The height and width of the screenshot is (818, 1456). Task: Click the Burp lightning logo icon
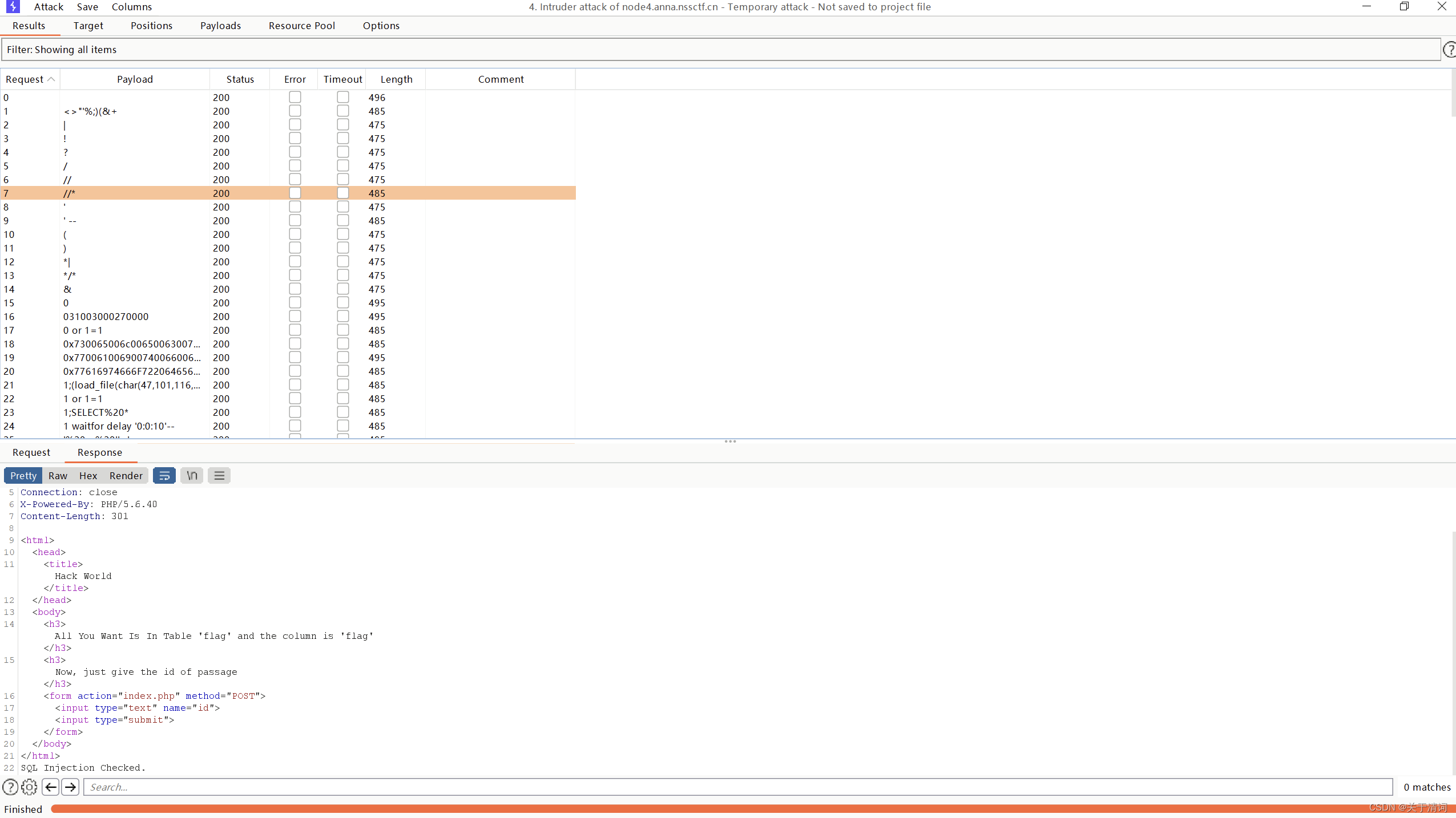pyautogui.click(x=12, y=7)
